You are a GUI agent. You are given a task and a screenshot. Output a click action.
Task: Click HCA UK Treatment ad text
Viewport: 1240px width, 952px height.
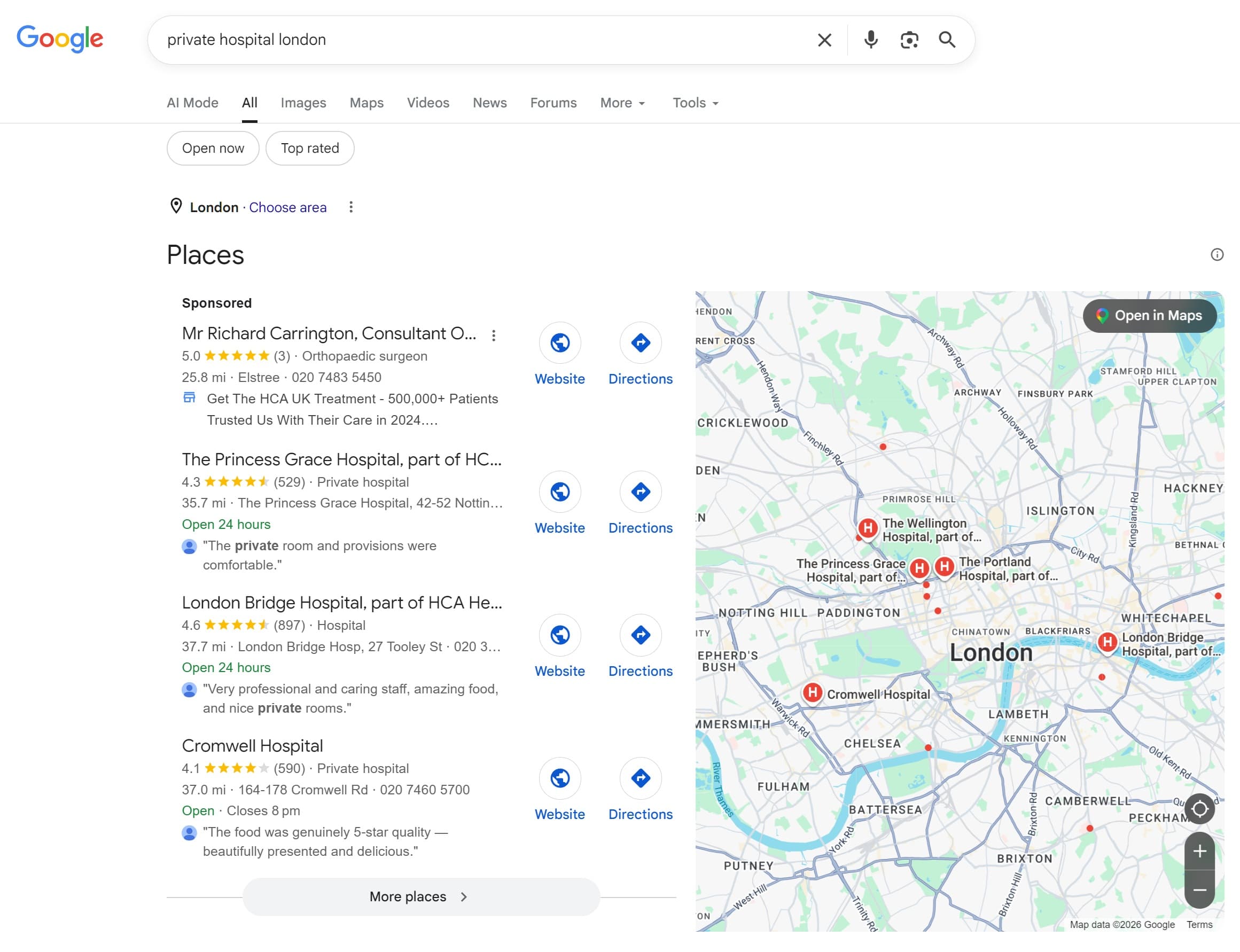pyautogui.click(x=353, y=409)
